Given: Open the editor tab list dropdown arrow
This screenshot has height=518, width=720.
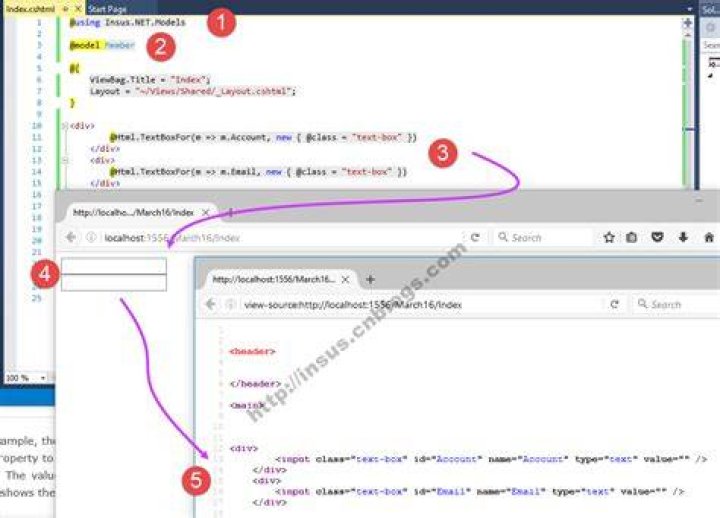Looking at the screenshot, I should (x=689, y=9).
